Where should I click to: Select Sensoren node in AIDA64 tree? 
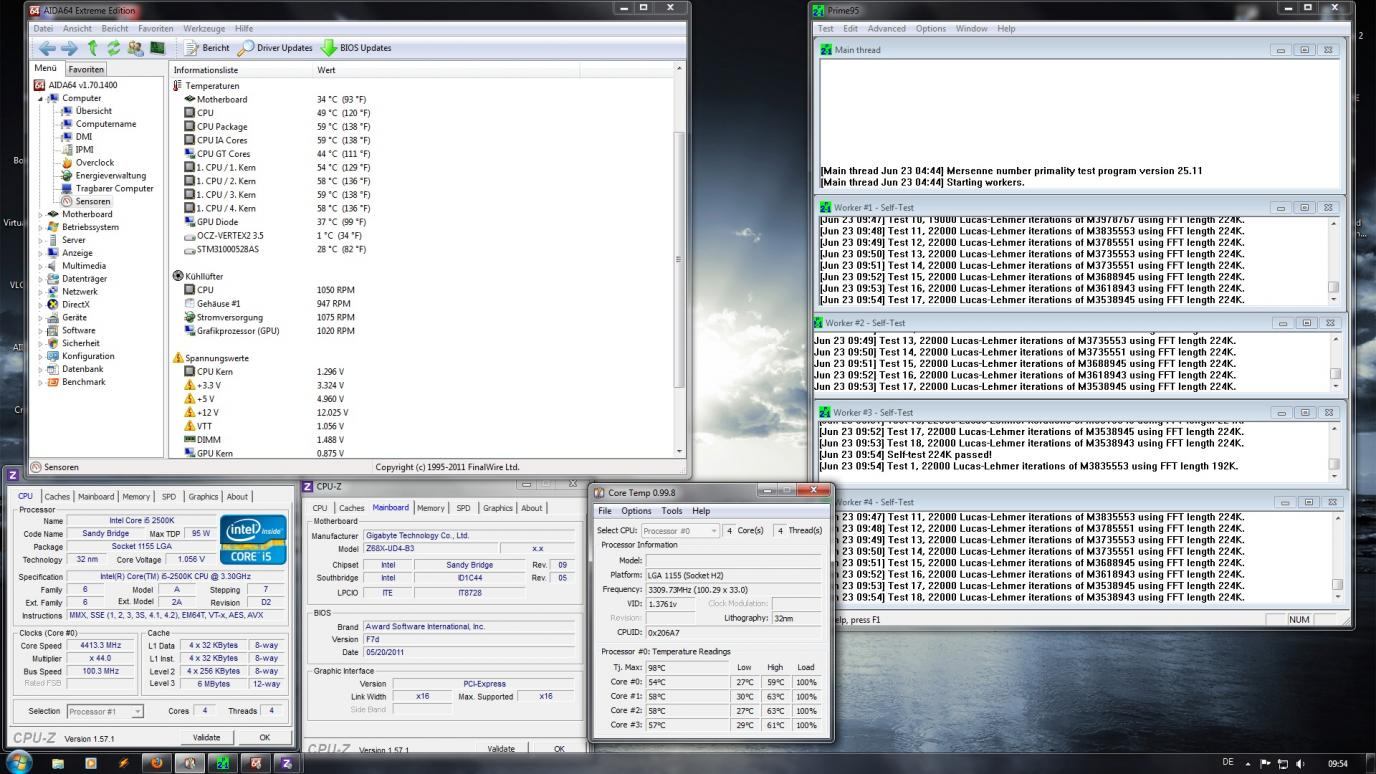tap(91, 201)
